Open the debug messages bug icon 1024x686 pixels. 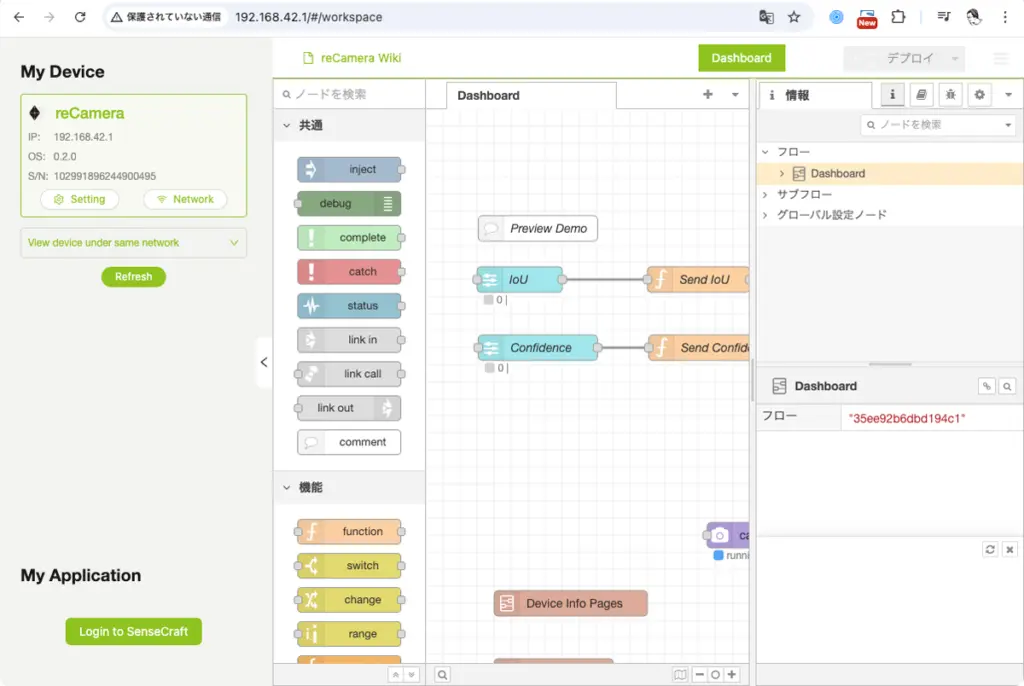pyautogui.click(x=950, y=95)
